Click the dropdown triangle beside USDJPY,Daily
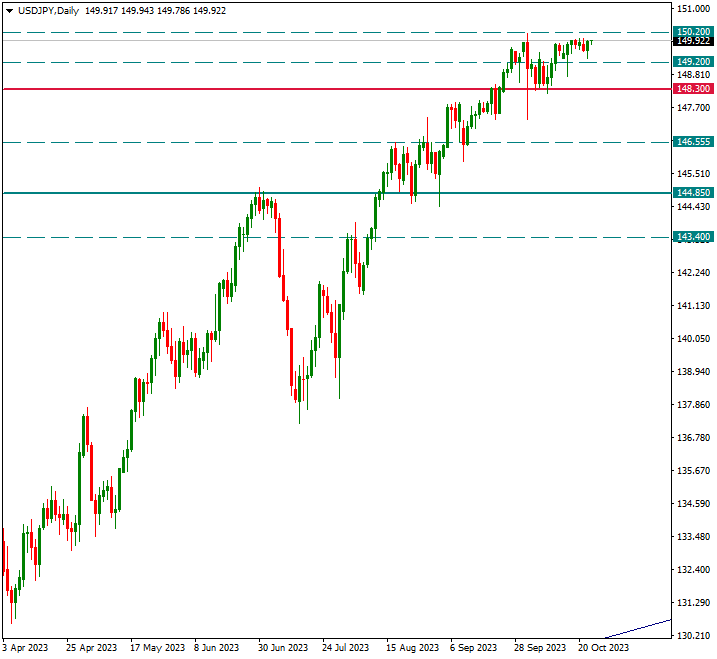The image size is (717, 659). point(9,11)
